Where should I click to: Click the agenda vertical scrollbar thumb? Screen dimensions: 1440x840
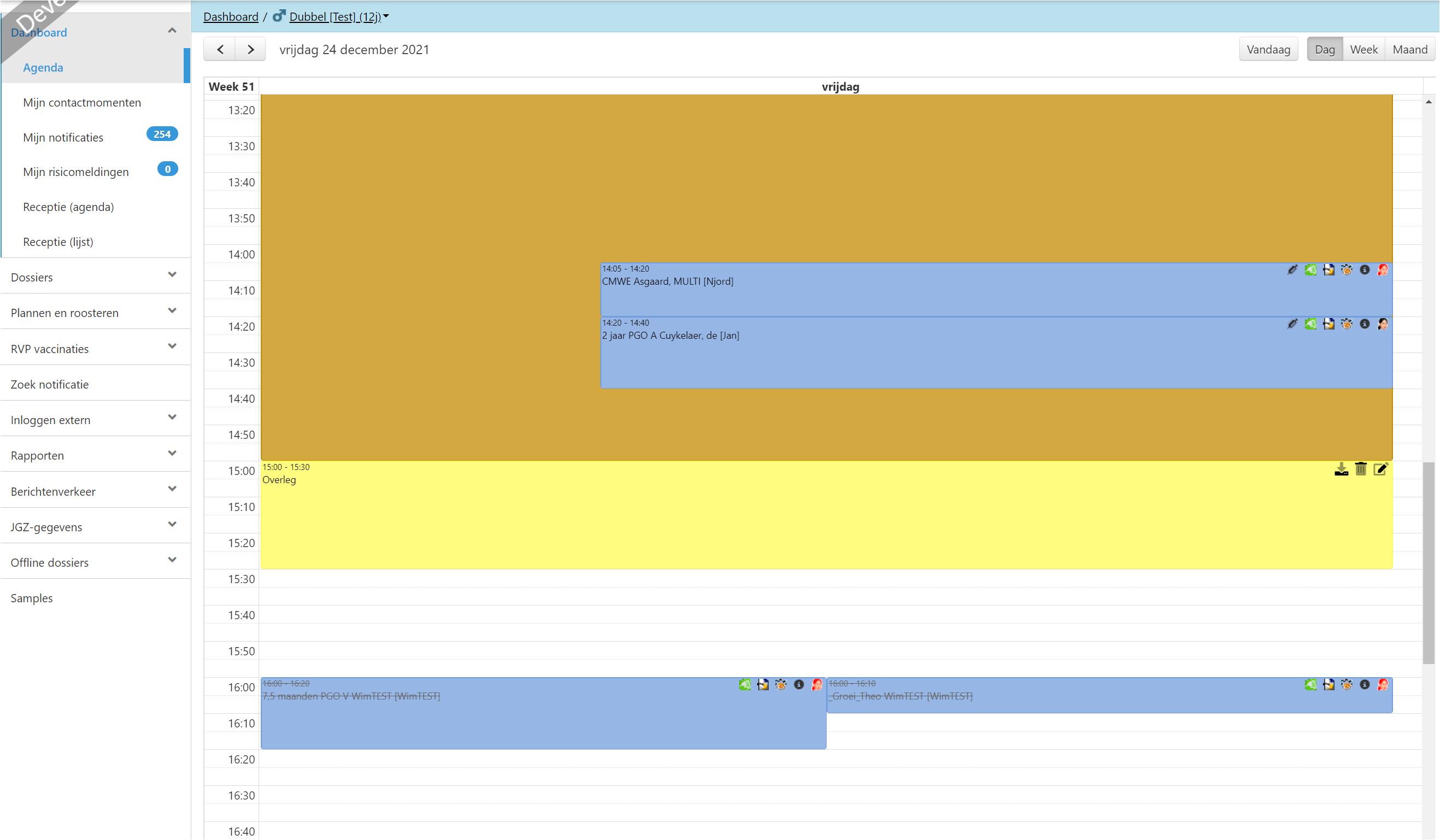pos(1428,563)
